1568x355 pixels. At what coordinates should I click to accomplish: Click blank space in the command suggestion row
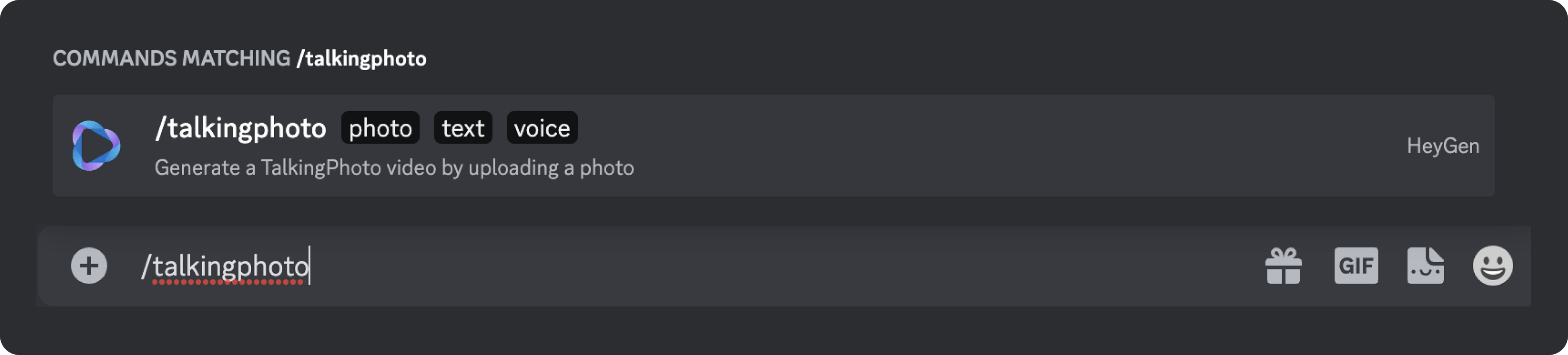[974, 146]
